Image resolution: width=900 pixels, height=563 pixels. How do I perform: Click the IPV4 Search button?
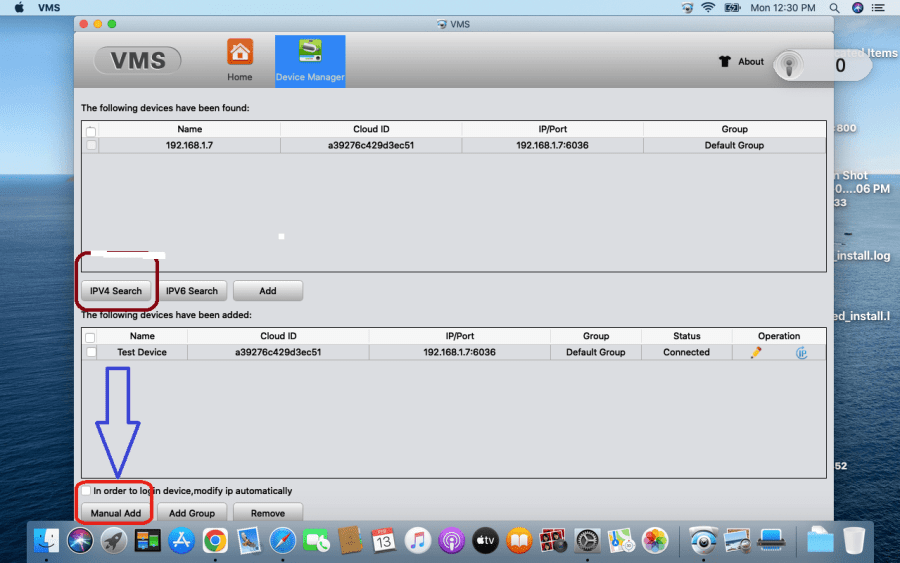pyautogui.click(x=116, y=291)
